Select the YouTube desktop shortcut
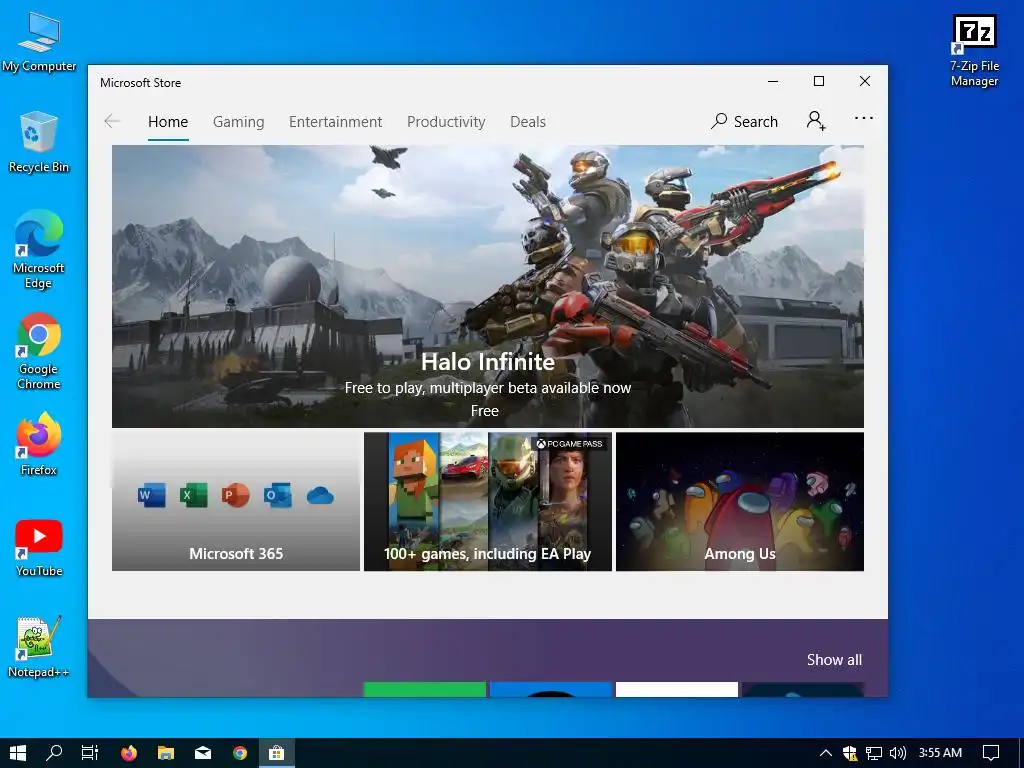This screenshot has width=1024, height=768. point(39,547)
